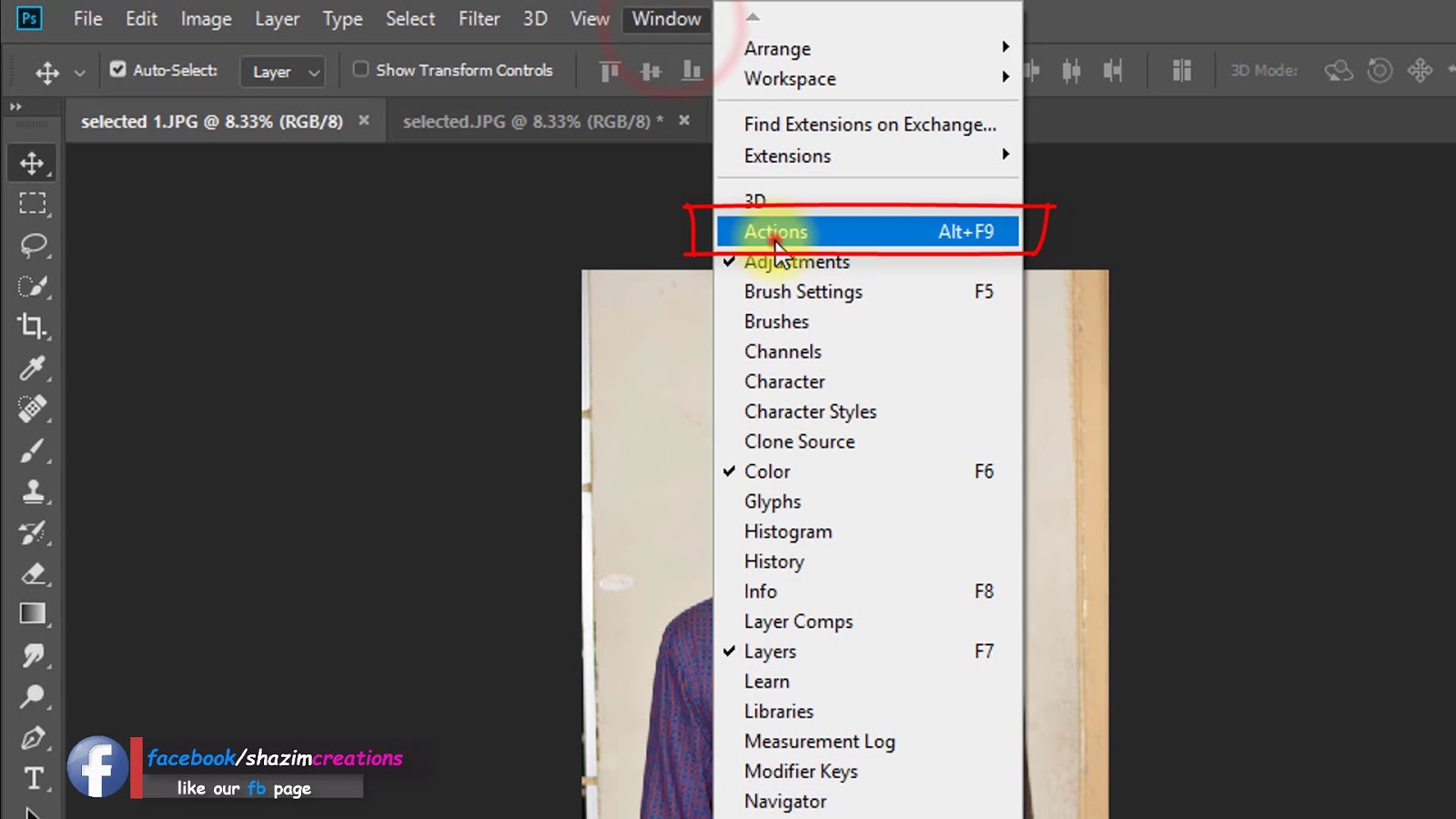This screenshot has width=1456, height=819.
Task: Click the photo on the canvas
Action: coord(648,544)
